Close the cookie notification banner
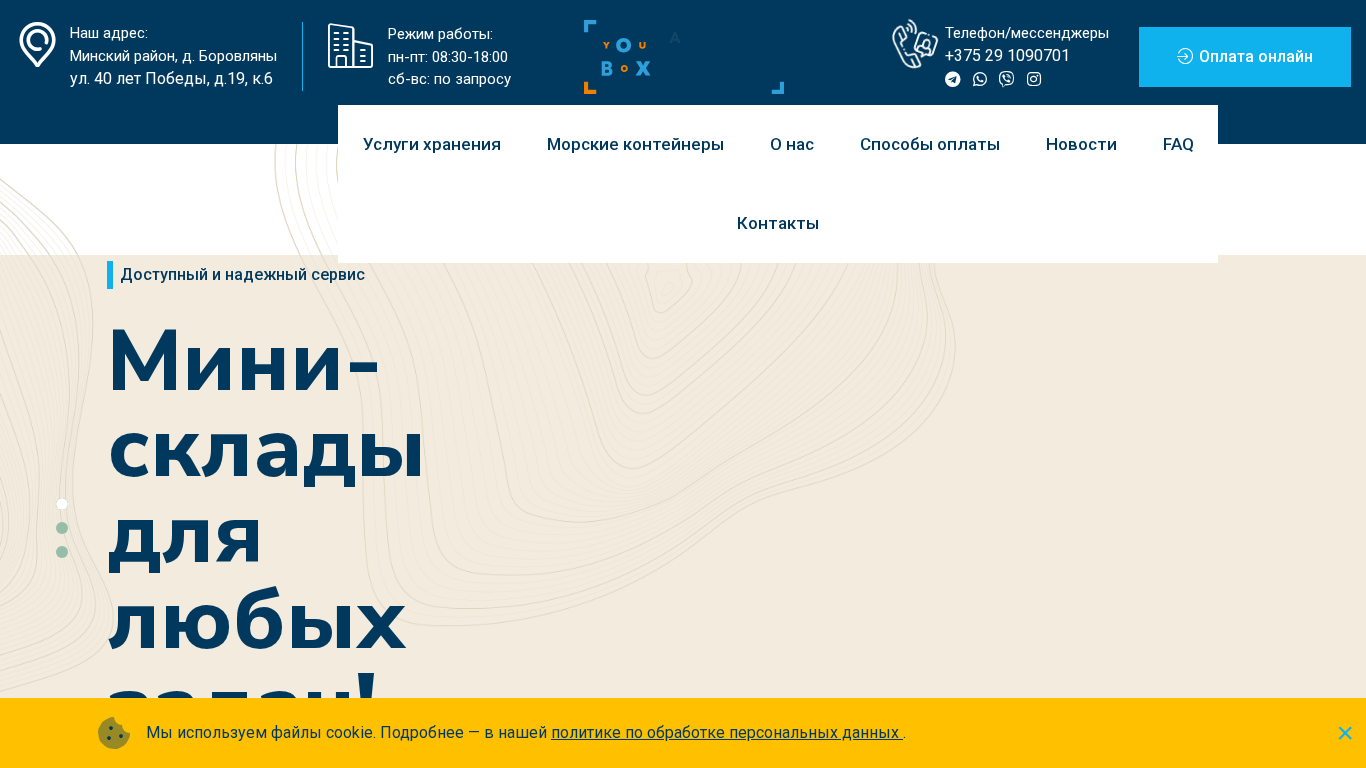 pos(1345,733)
